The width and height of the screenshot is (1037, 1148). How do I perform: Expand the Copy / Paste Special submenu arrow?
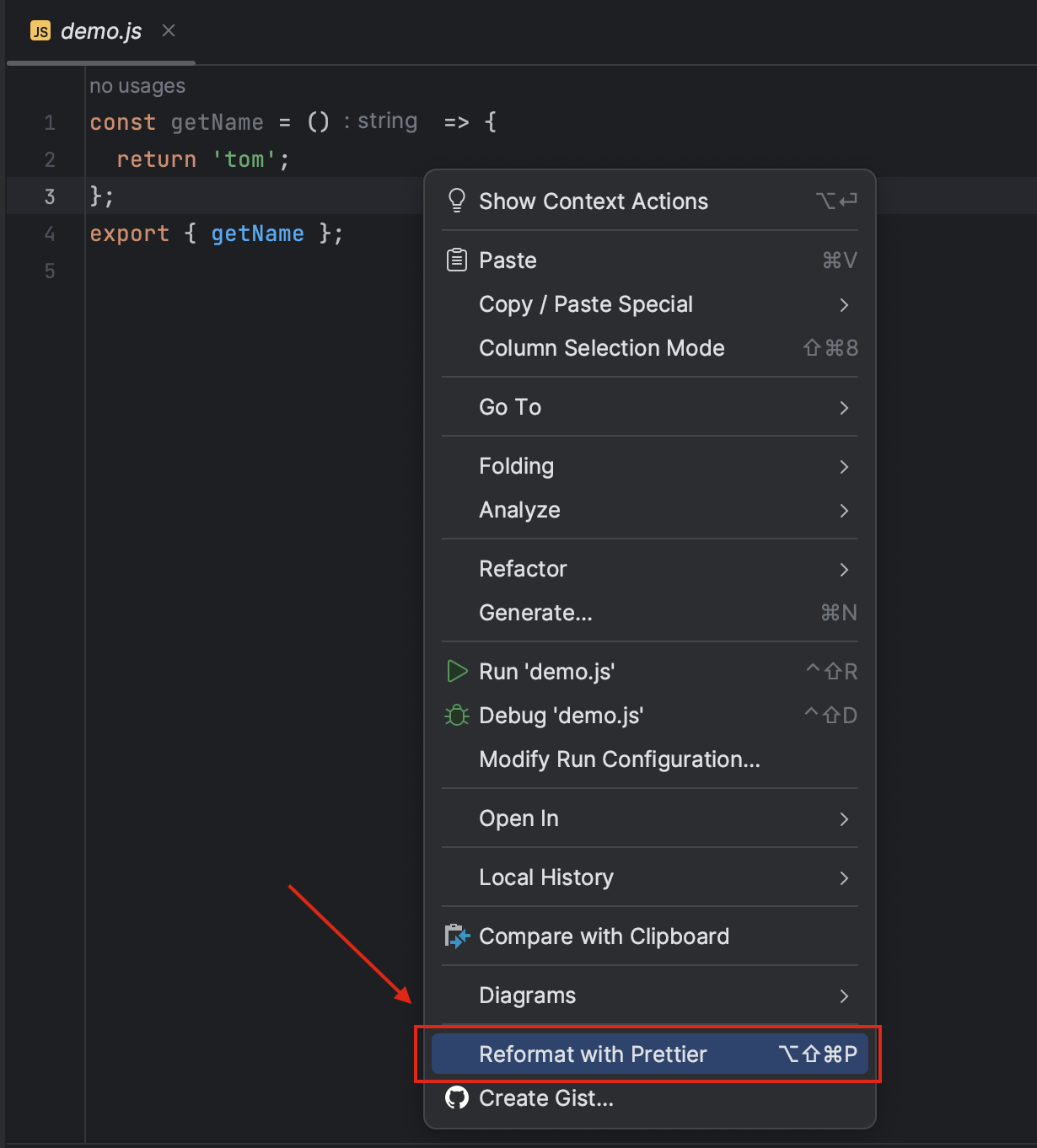(x=844, y=304)
